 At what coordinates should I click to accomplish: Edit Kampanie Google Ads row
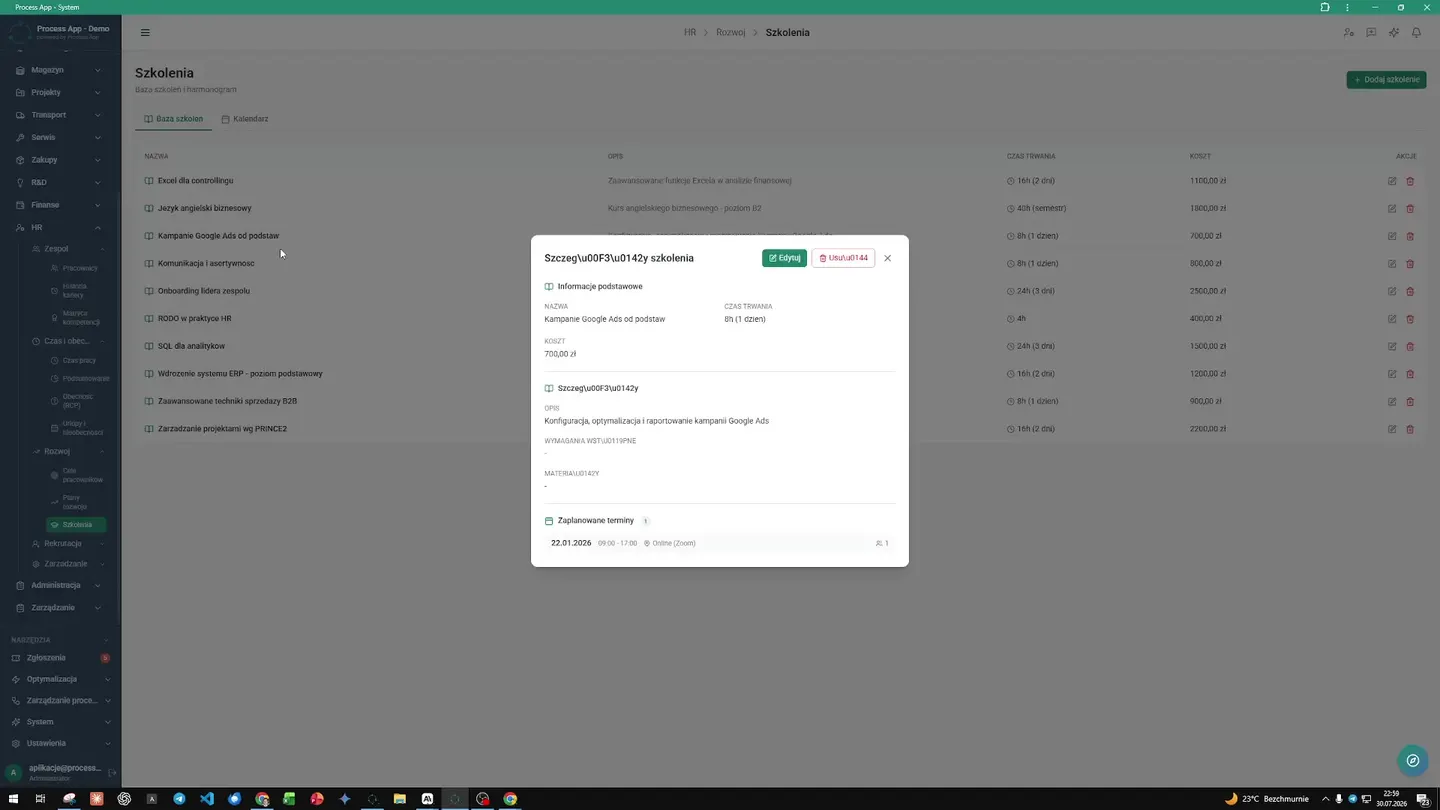point(1392,236)
